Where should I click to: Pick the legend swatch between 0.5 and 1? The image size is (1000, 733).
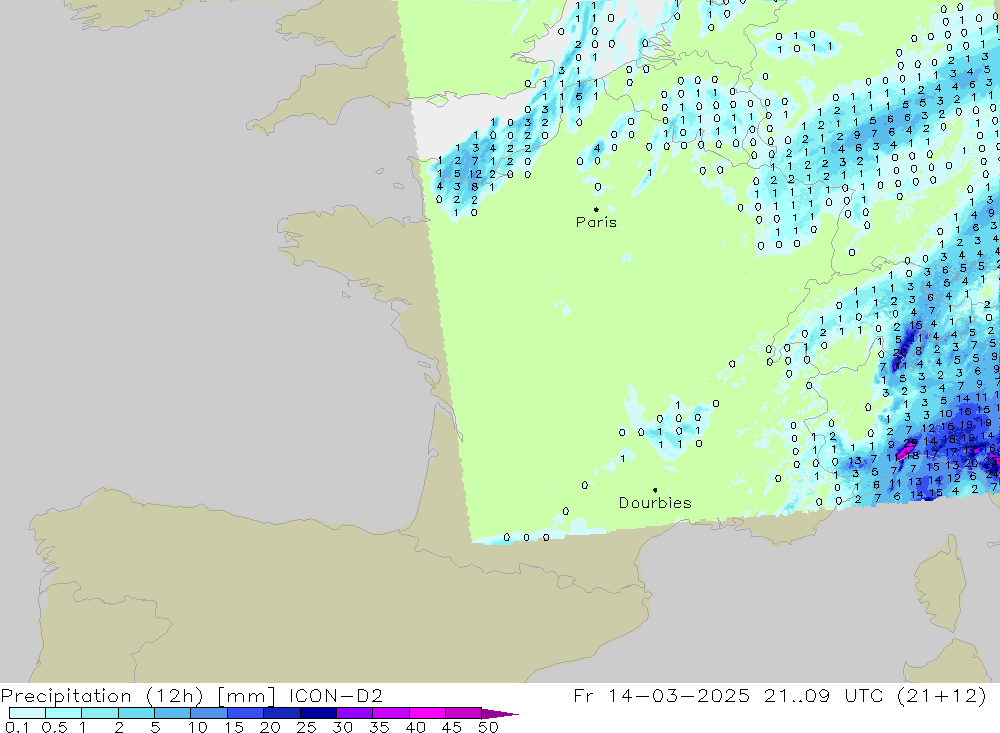[x=63, y=713]
